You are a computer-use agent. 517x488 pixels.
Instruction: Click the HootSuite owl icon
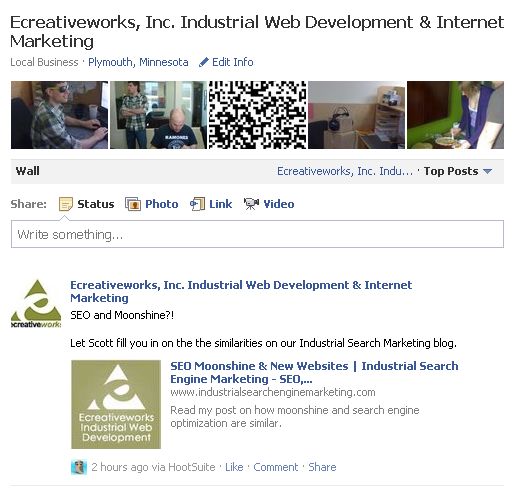click(79, 467)
